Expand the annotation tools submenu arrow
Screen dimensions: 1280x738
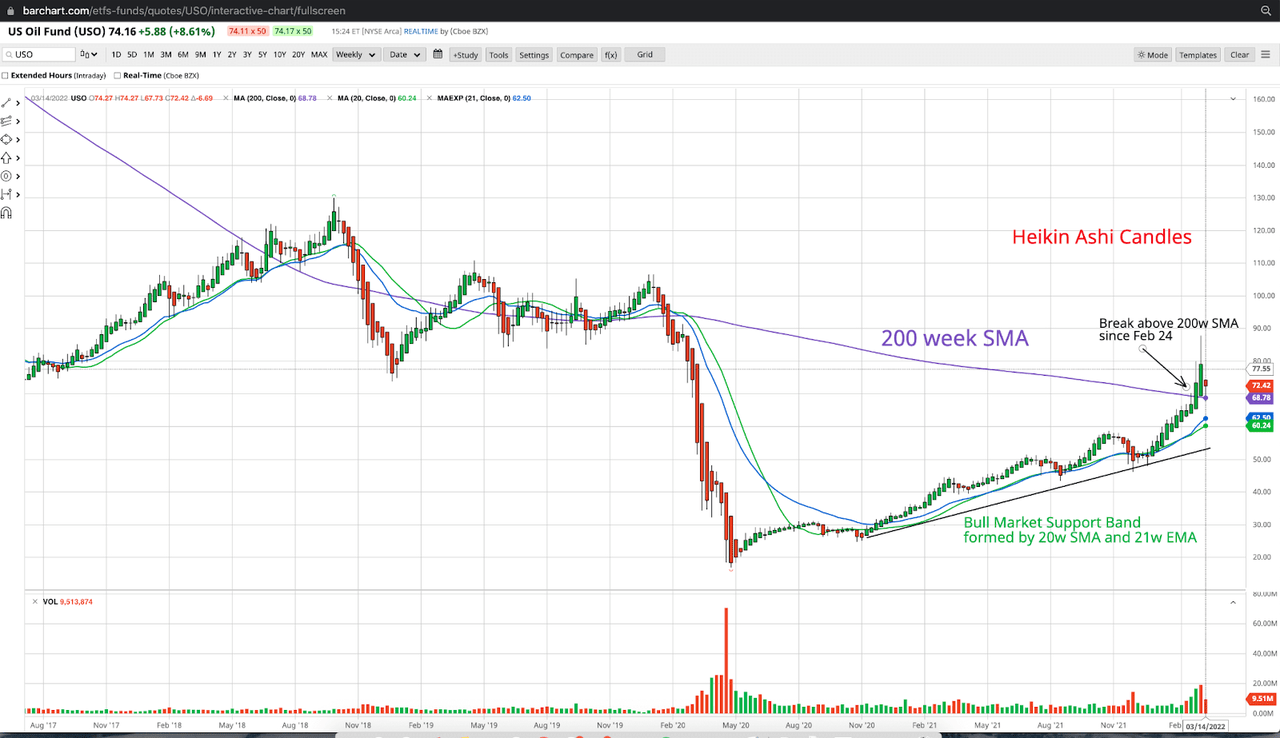pyautogui.click(x=18, y=176)
